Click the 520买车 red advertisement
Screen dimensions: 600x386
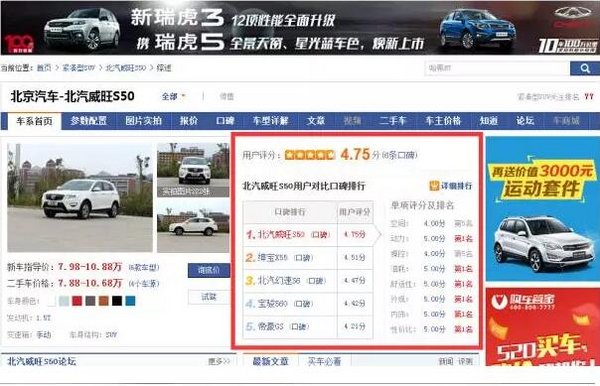543,327
